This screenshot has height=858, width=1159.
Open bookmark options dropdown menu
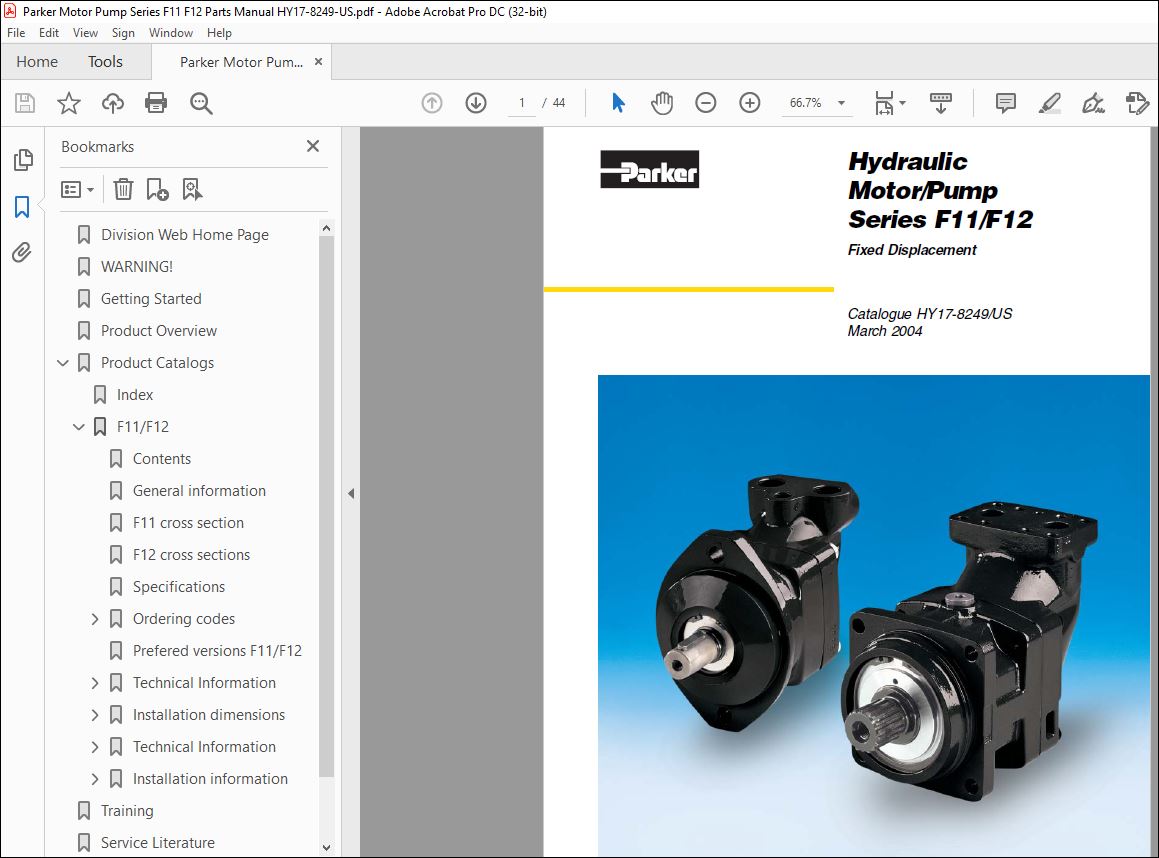(78, 190)
